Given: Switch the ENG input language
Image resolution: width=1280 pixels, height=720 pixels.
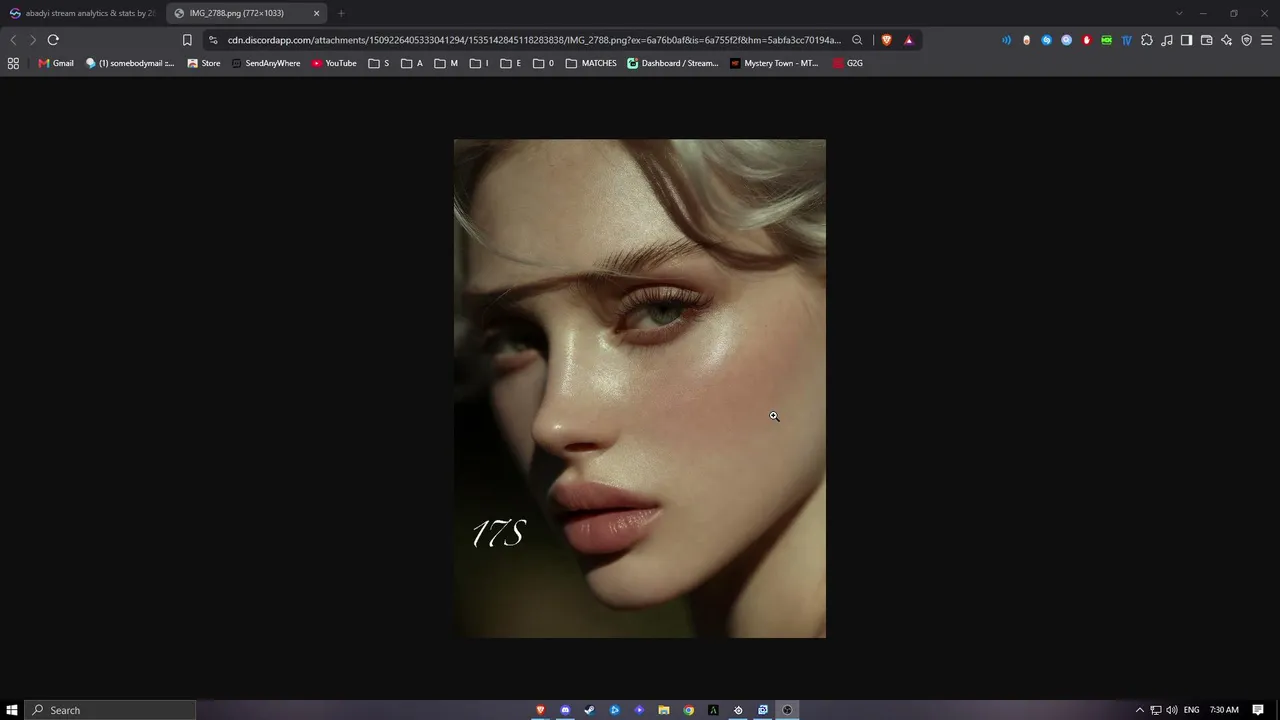Looking at the screenshot, I should pos(1192,710).
